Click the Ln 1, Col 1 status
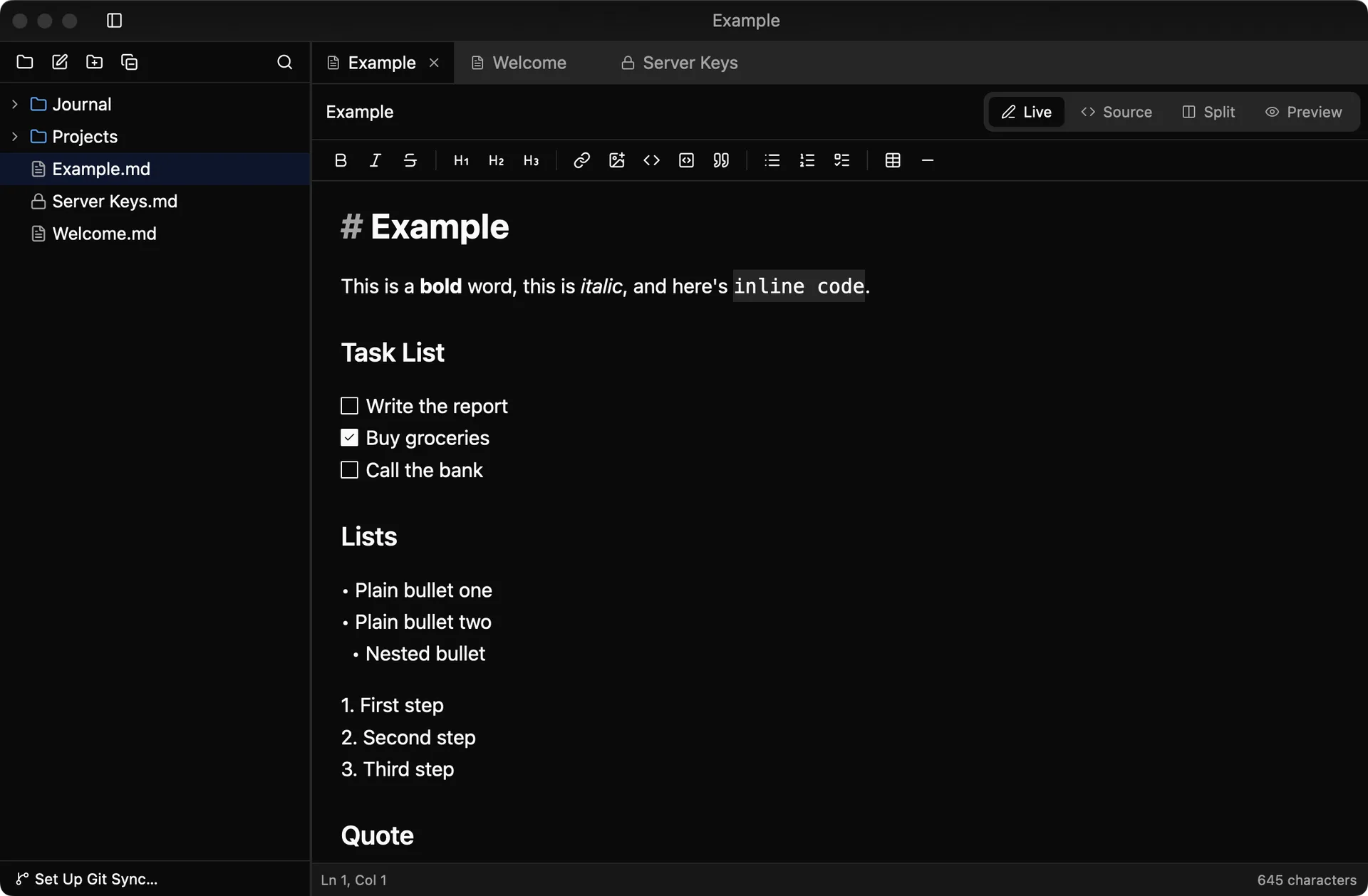1368x896 pixels. [353, 880]
